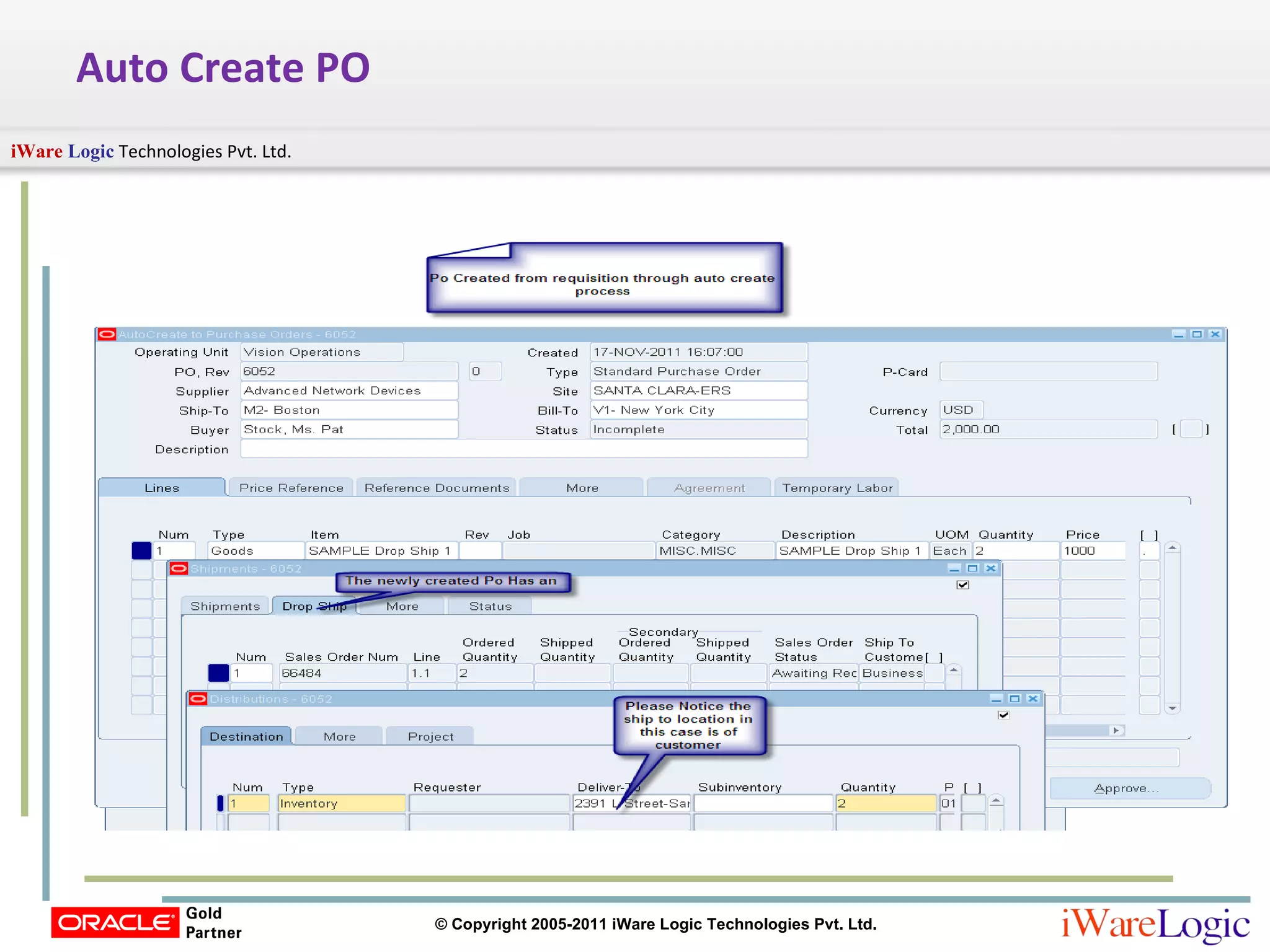Click the Currency field showing USD
This screenshot has height=952, width=1270.
(961, 410)
